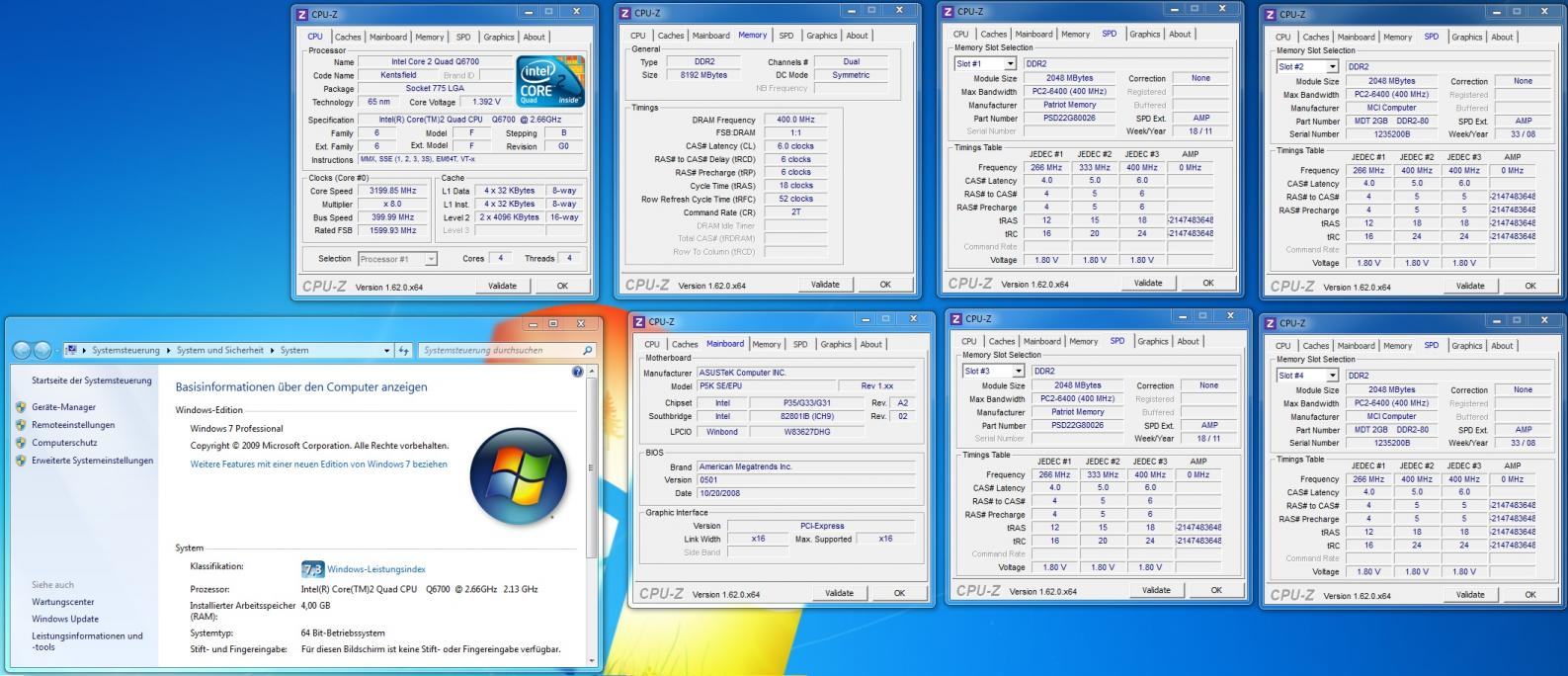Image resolution: width=1568 pixels, height=676 pixels.
Task: Open SPD tab in the Memory timings window
Action: 785,36
